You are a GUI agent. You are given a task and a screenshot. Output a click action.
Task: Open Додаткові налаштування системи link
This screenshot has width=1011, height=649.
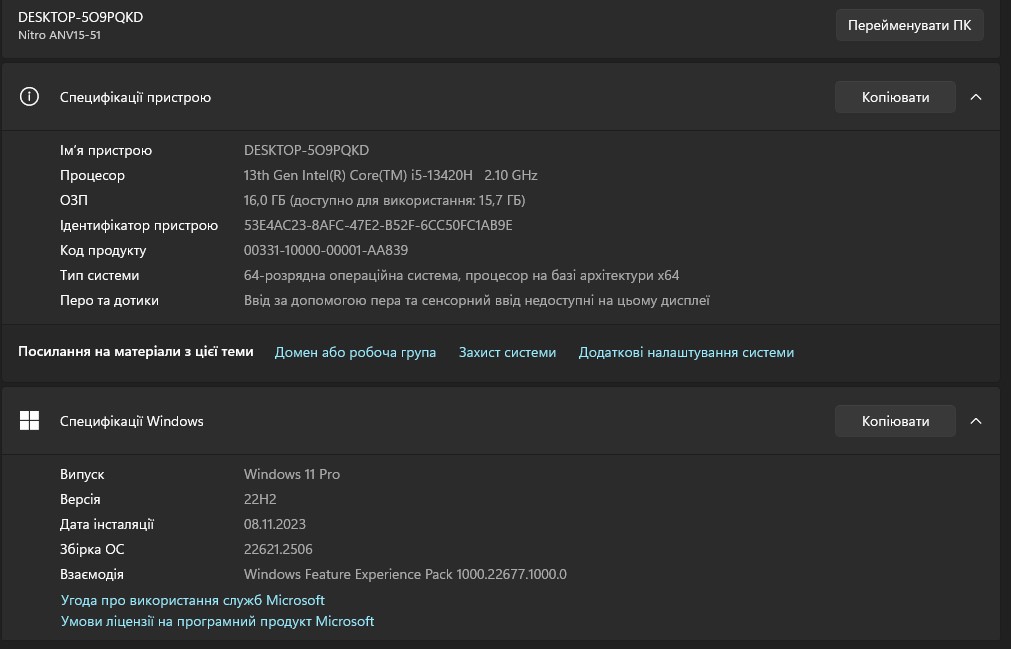coord(686,352)
